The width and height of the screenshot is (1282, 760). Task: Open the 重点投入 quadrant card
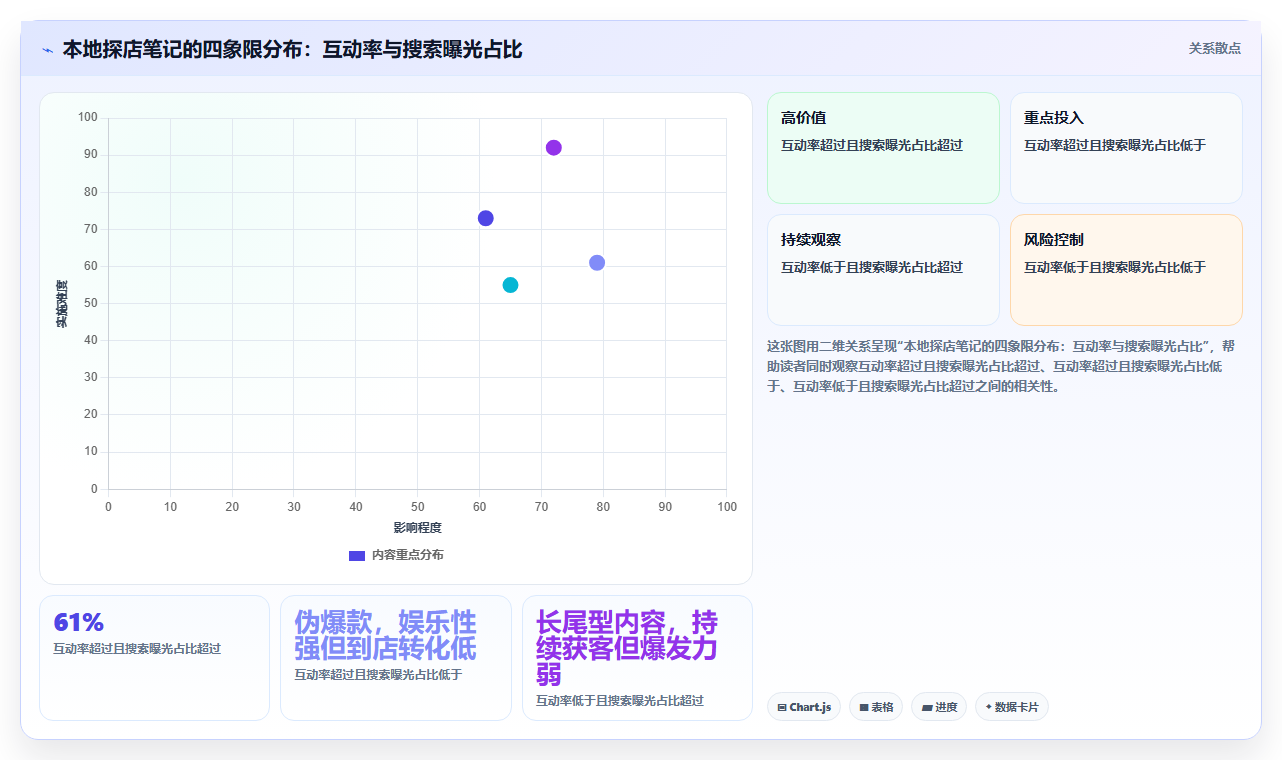click(1126, 148)
